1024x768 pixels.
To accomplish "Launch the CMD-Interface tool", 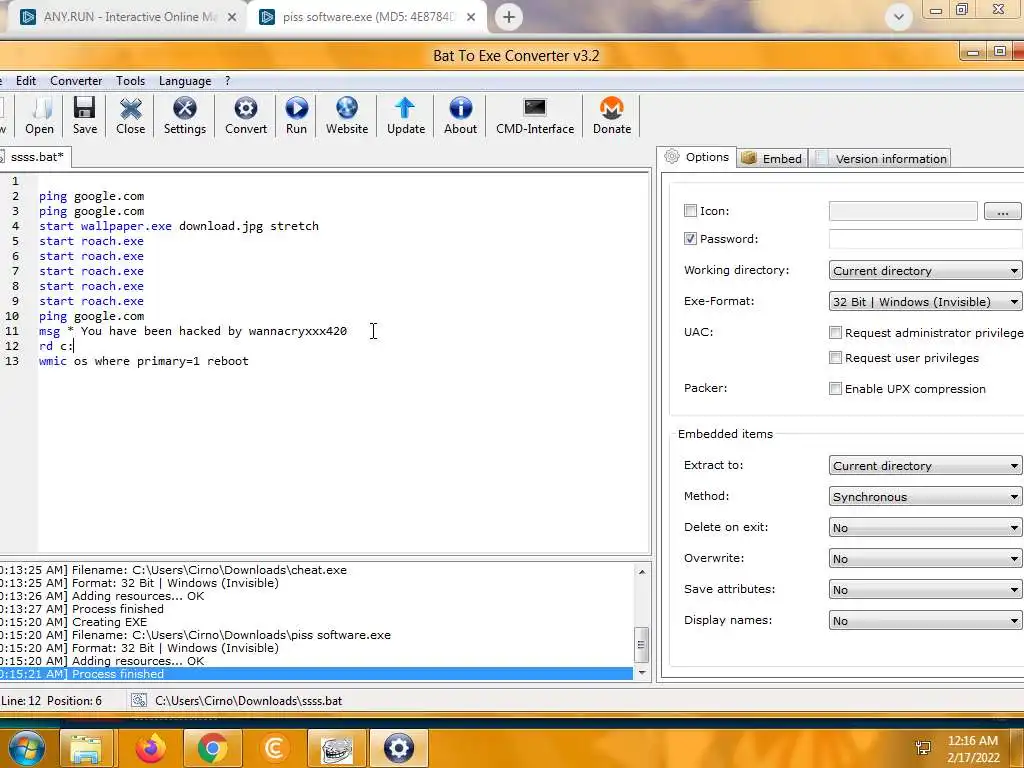I will click(x=535, y=116).
